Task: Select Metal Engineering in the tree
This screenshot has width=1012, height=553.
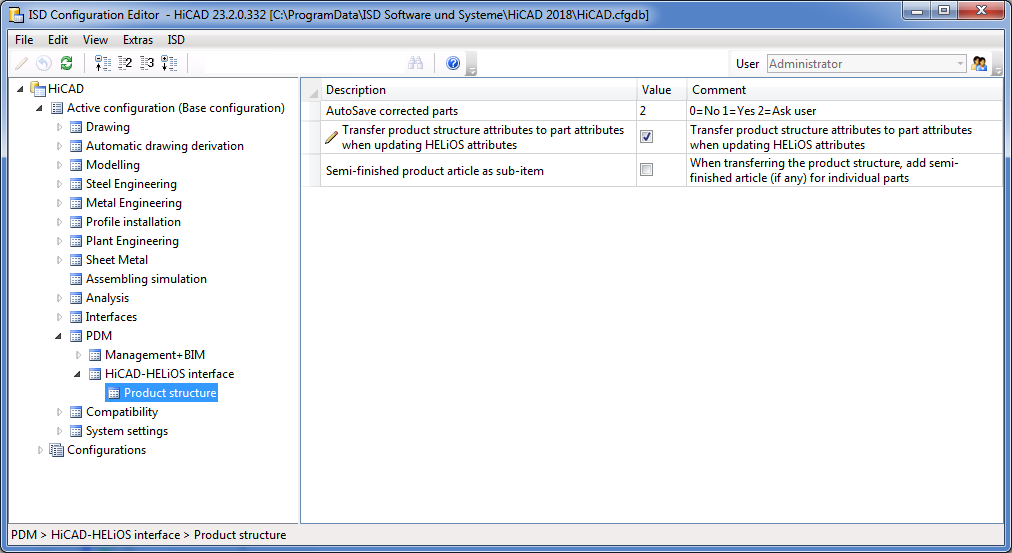Action: click(134, 203)
